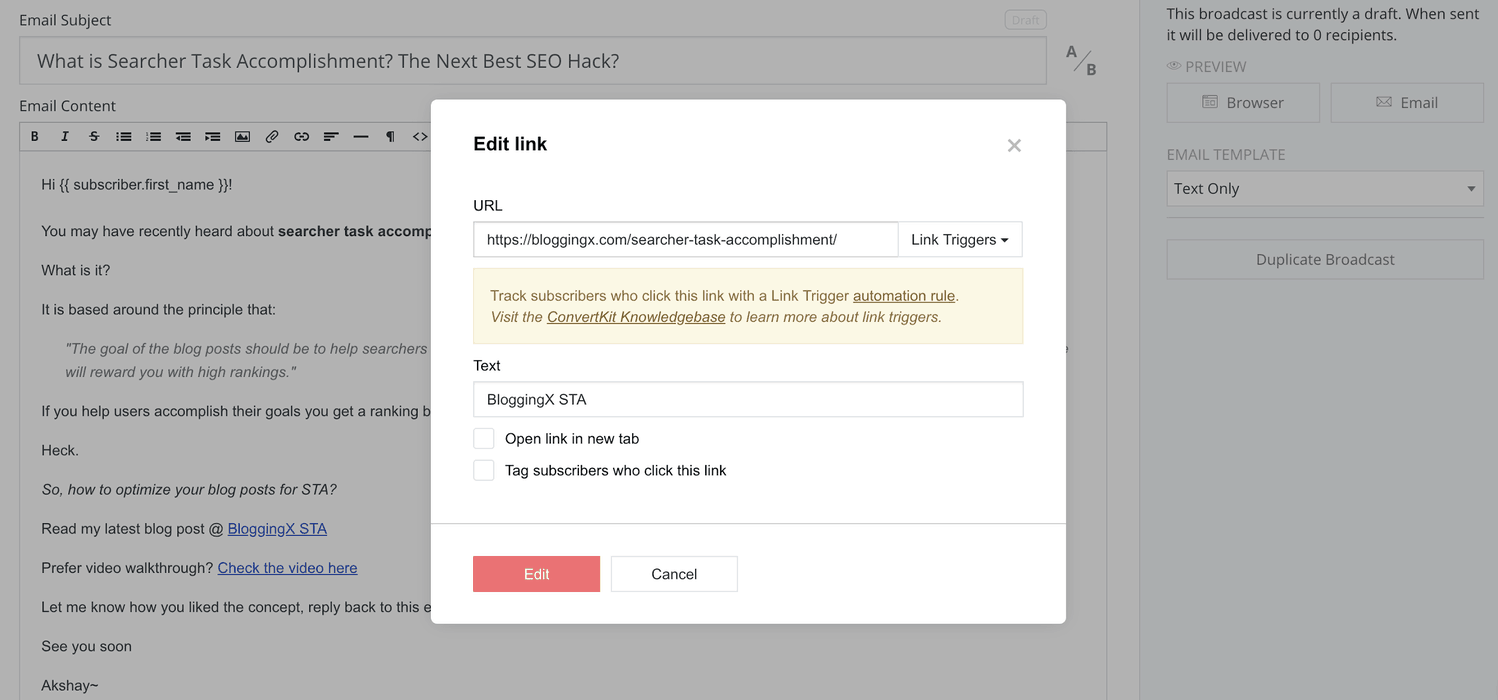Open text alignment options in the toolbar

[x=331, y=136]
